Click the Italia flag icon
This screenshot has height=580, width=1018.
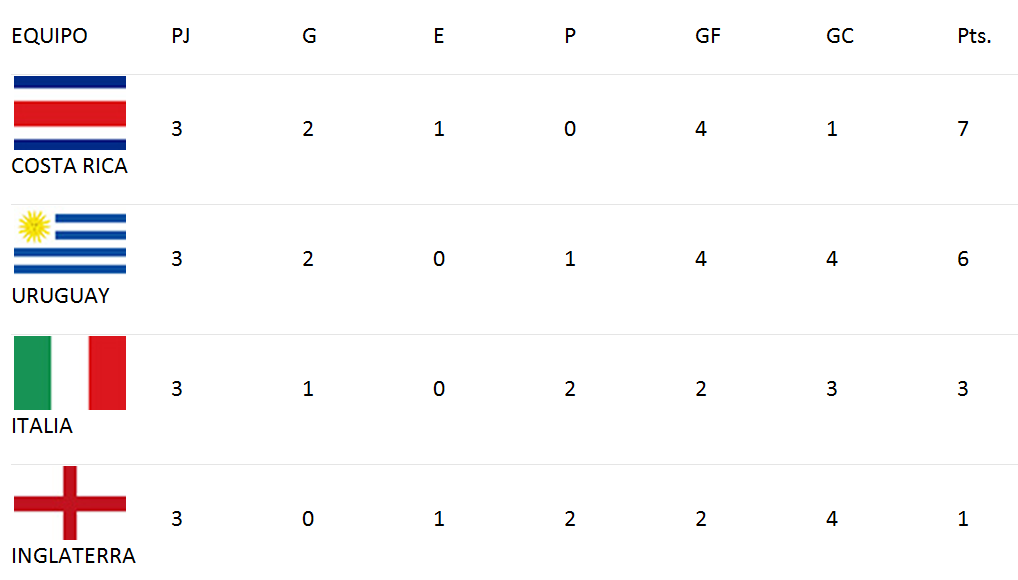[x=70, y=373]
